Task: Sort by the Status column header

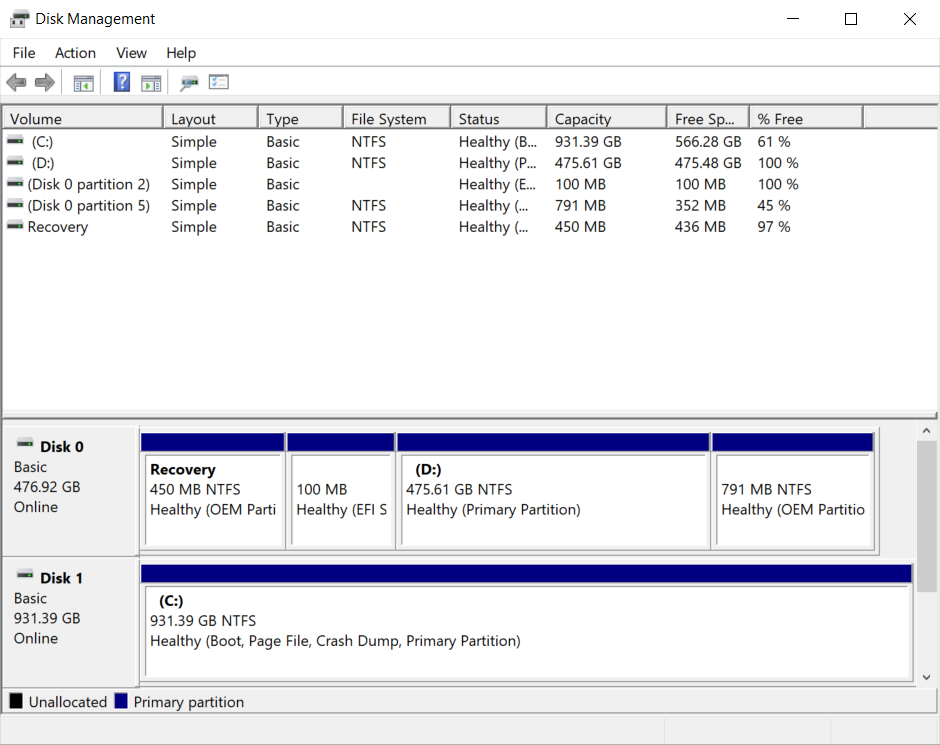Action: [x=499, y=119]
